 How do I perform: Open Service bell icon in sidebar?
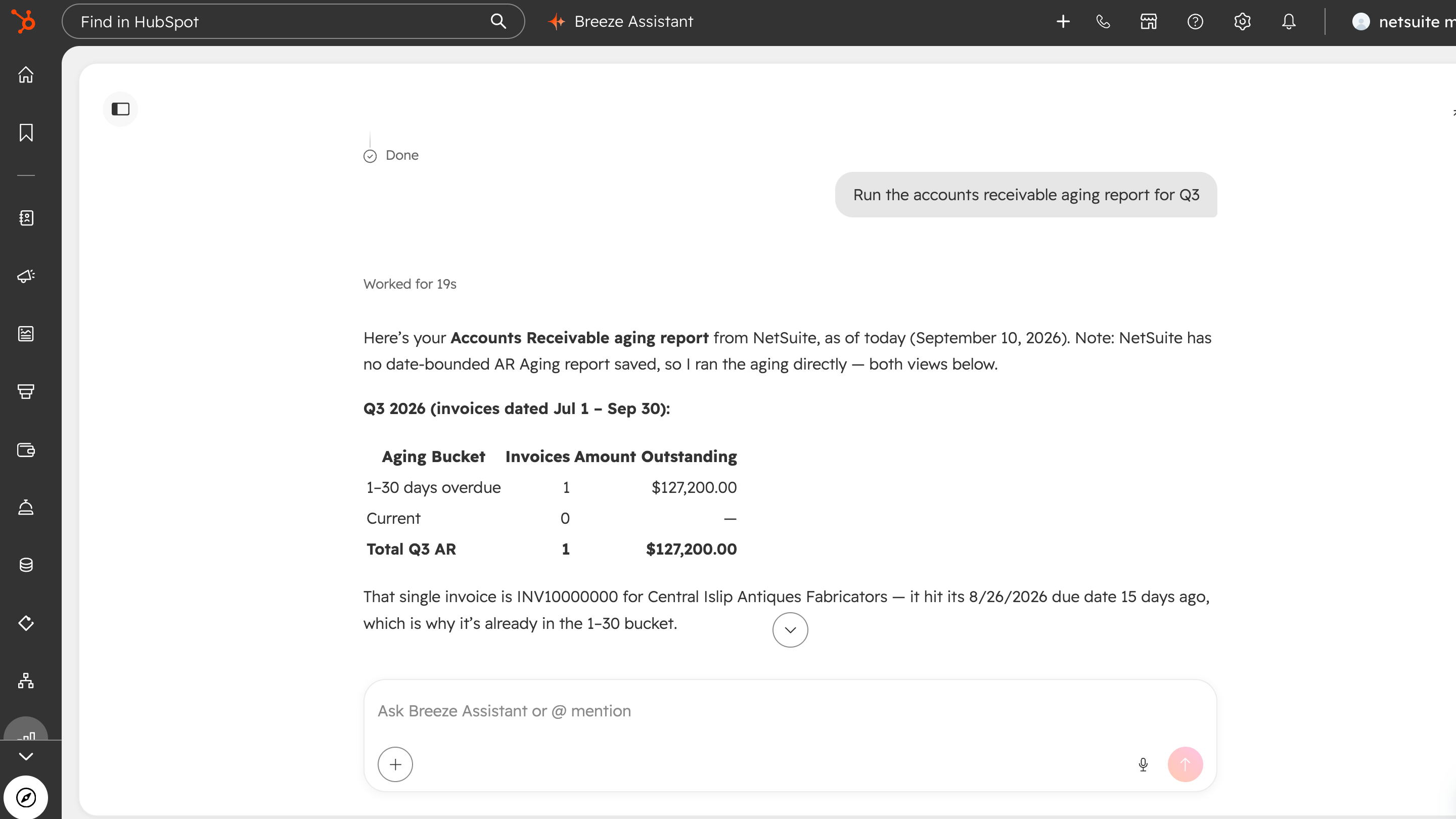coord(26,508)
